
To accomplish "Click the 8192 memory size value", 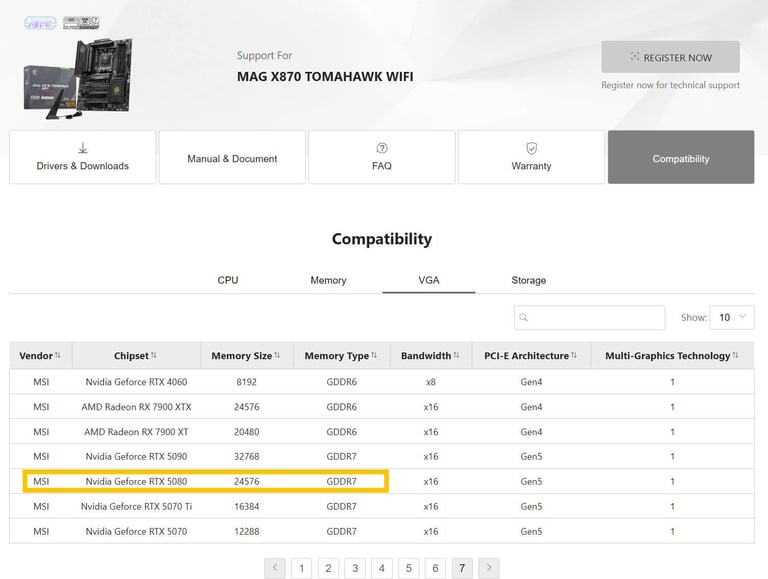I will coord(246,382).
